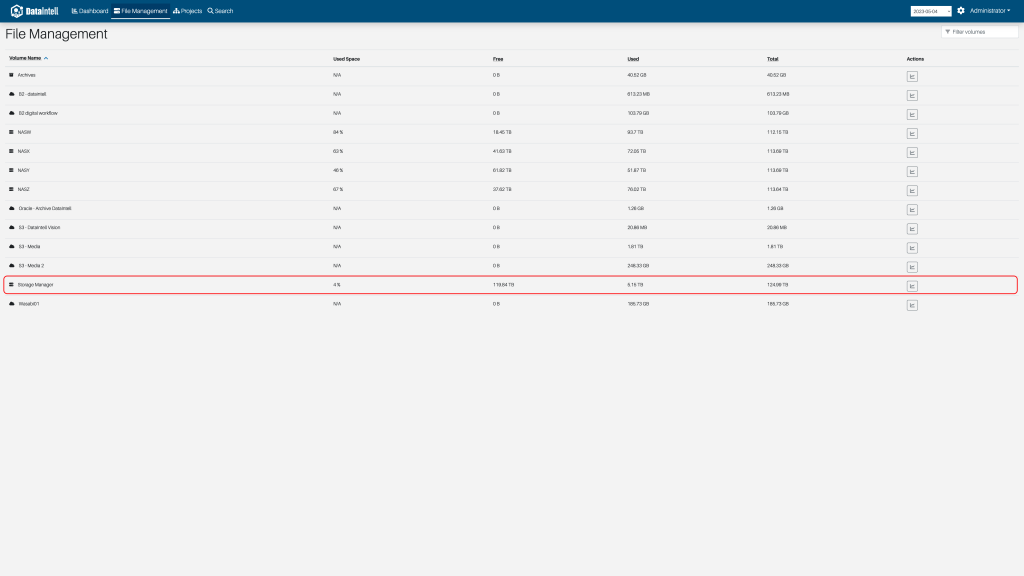Click the Wasabi01 volume name
The width and height of the screenshot is (1024, 576).
point(29,304)
